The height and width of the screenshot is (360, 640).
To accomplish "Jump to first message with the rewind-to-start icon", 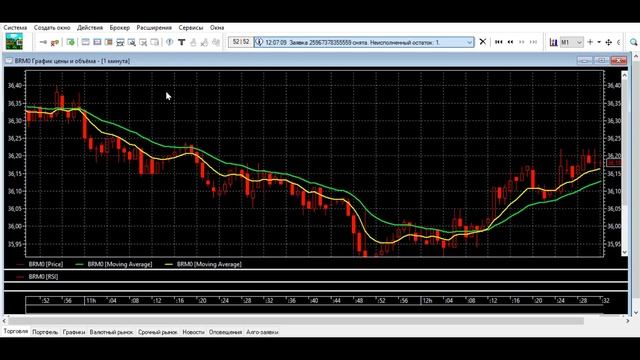I will pyautogui.click(x=498, y=42).
